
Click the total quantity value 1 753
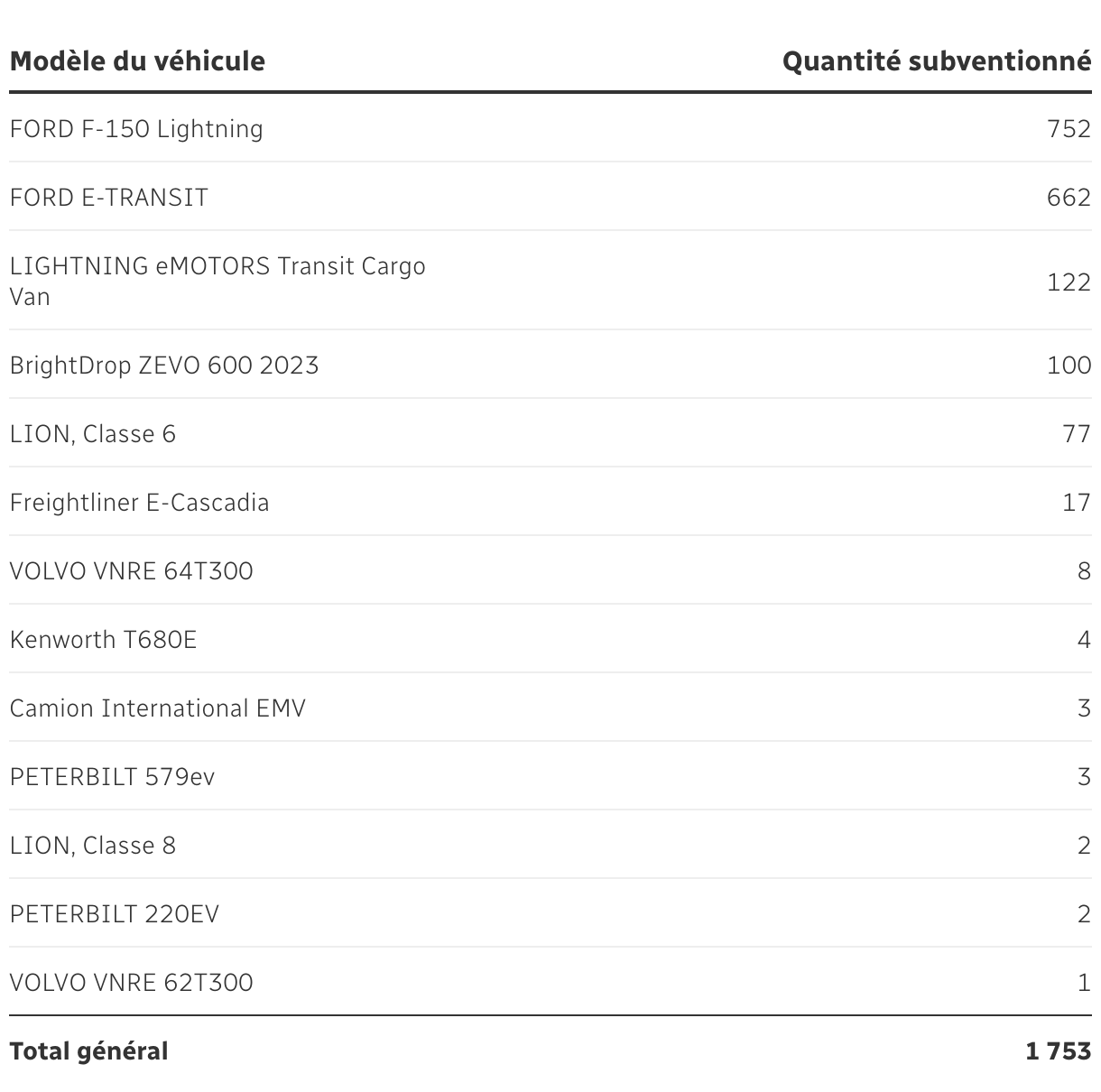pos(1058,1051)
